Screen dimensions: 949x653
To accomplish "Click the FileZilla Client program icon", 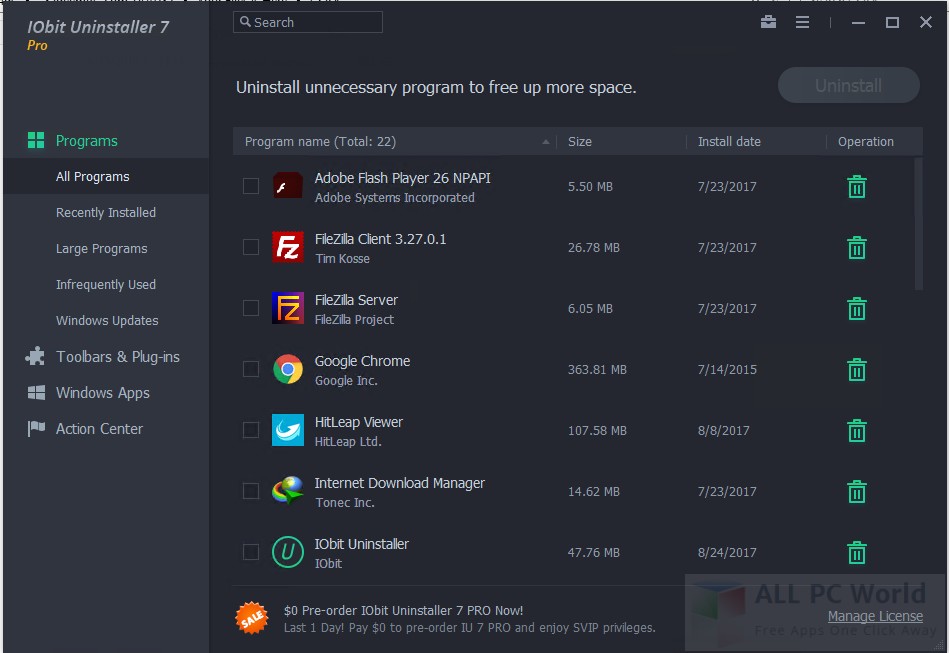I will tap(287, 247).
